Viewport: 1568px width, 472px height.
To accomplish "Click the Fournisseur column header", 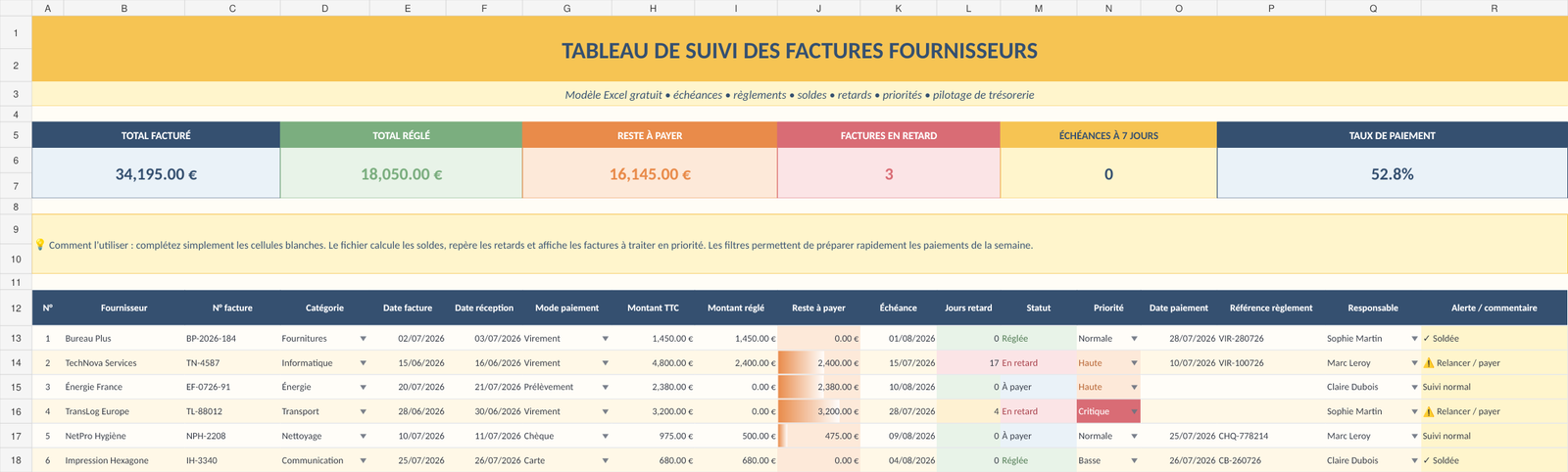I will click(x=123, y=308).
